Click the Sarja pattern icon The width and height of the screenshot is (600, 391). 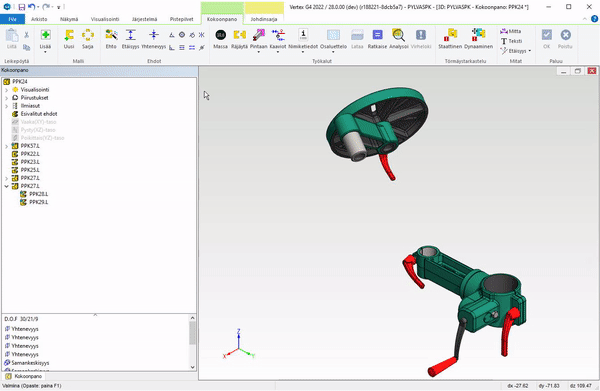(x=88, y=35)
